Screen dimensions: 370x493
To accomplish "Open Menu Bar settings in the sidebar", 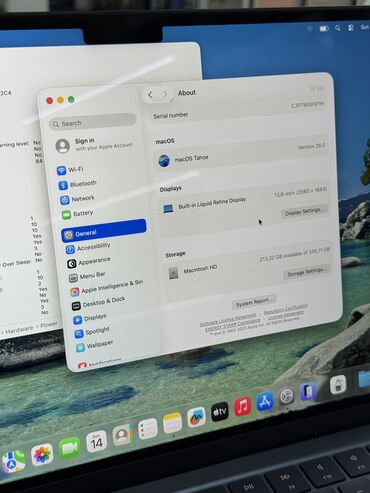I will point(87,276).
